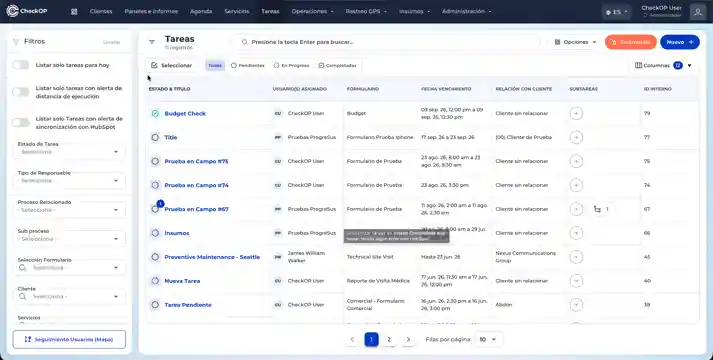Open Paneles e informes menu
The width and height of the screenshot is (713, 360).
[x=151, y=11]
